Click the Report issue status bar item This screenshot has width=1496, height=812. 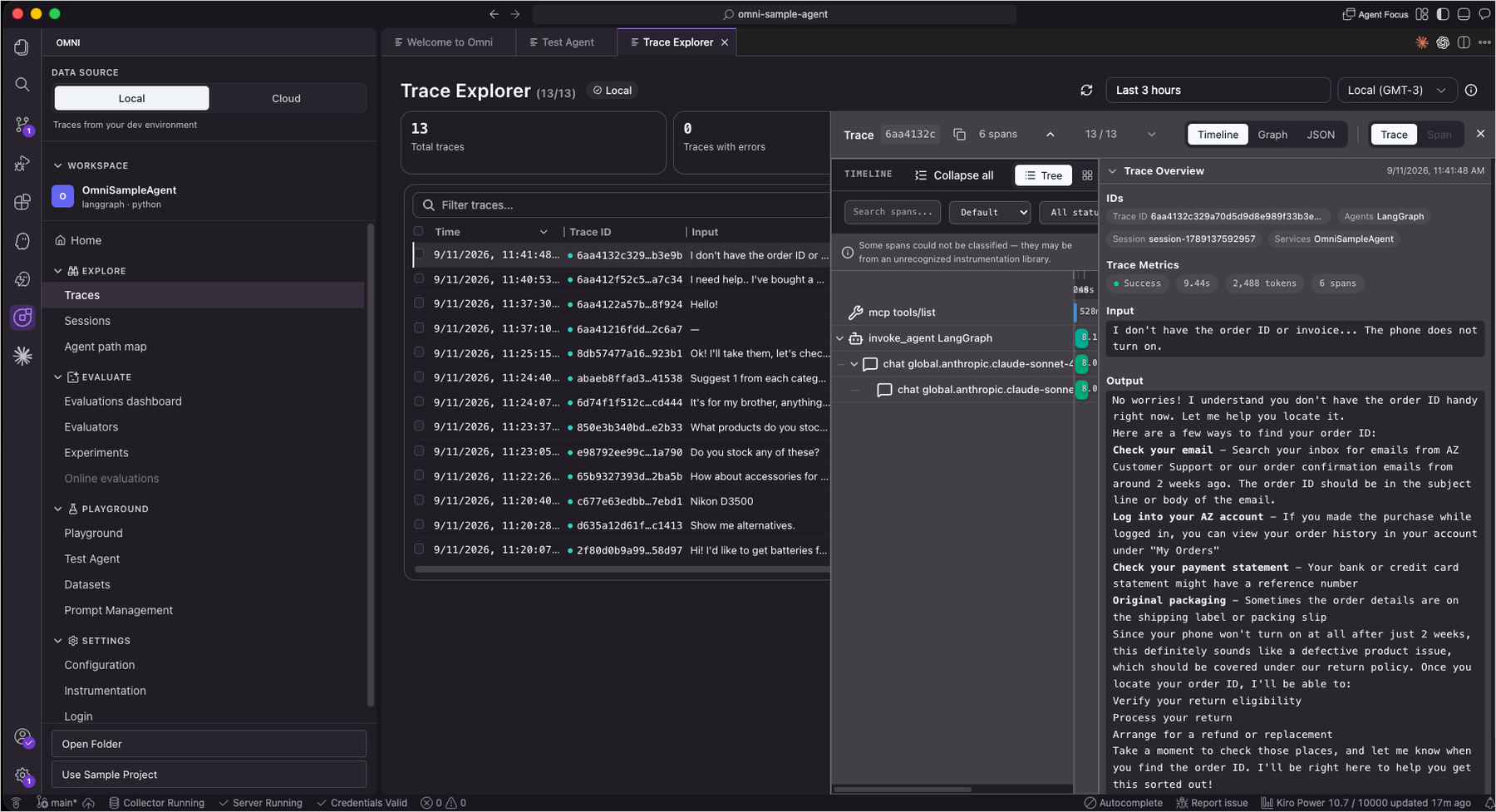[x=1212, y=803]
